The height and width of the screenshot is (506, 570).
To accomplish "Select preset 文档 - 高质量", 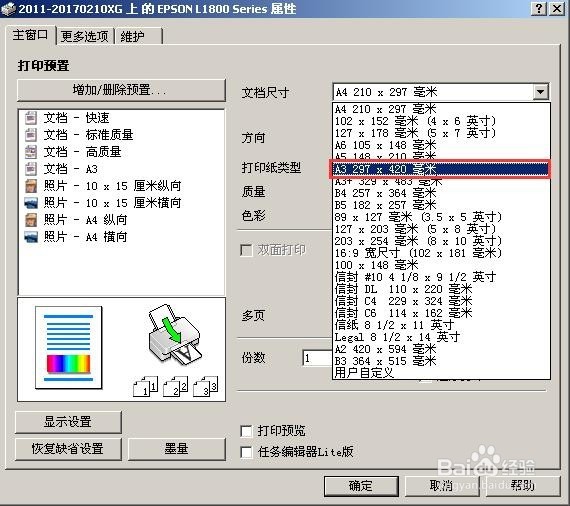I will tap(82, 152).
